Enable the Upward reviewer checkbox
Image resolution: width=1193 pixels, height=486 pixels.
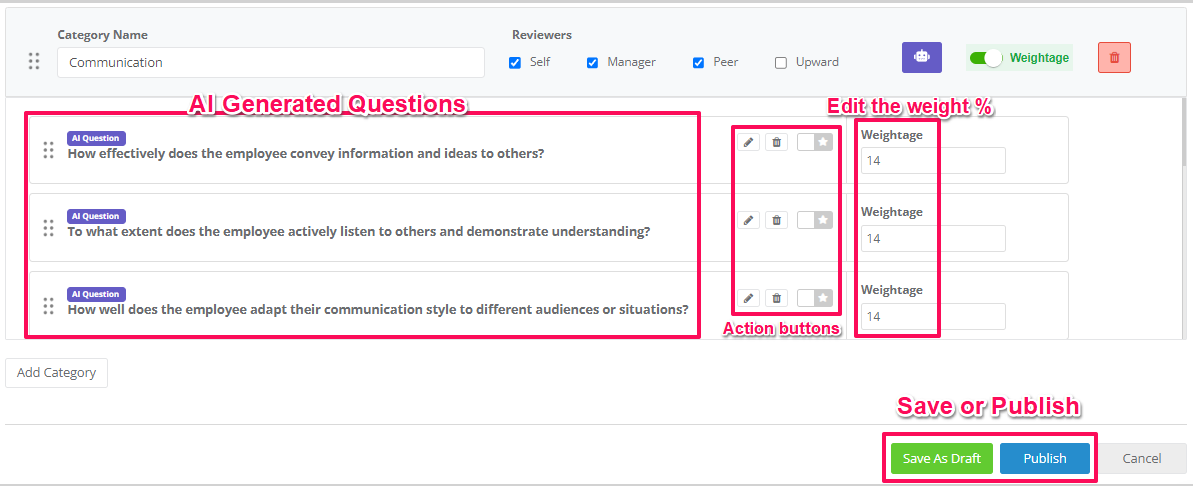pyautogui.click(x=781, y=63)
